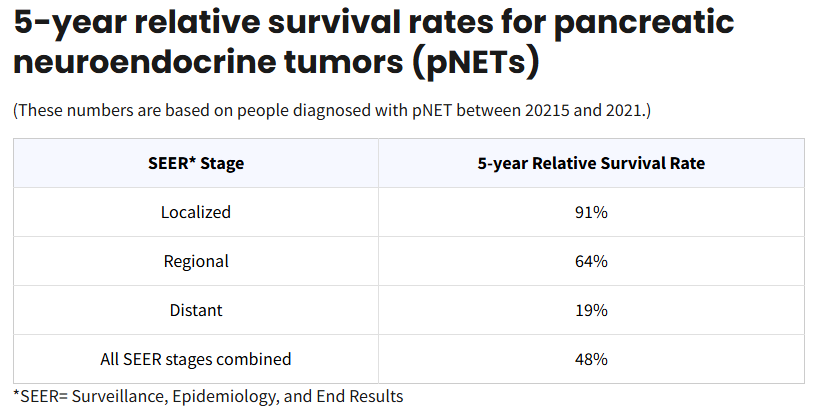Click the "Localized" stage cell
816x412 pixels.
pos(196,212)
